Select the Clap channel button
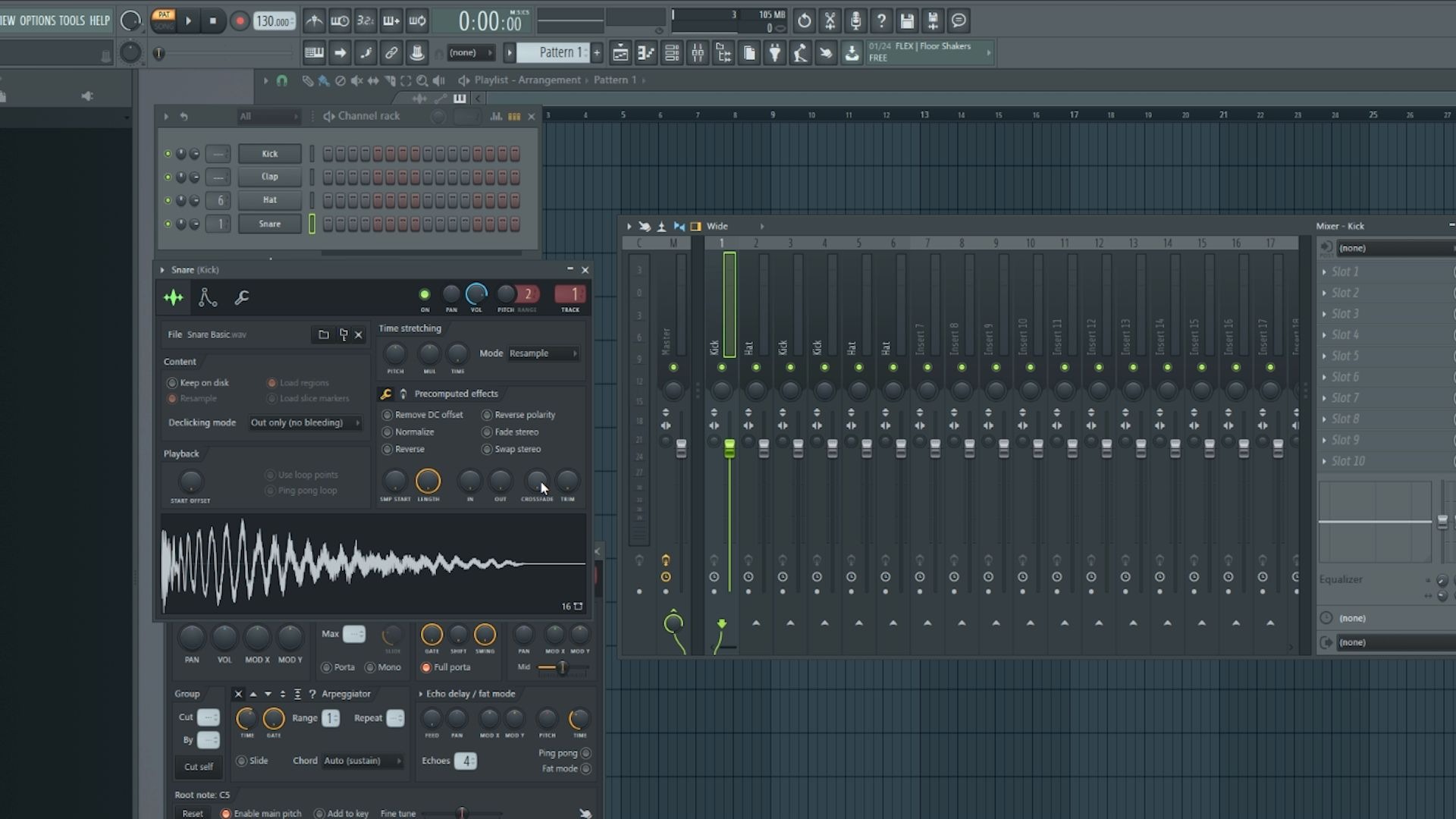This screenshot has height=819, width=1456. click(270, 177)
